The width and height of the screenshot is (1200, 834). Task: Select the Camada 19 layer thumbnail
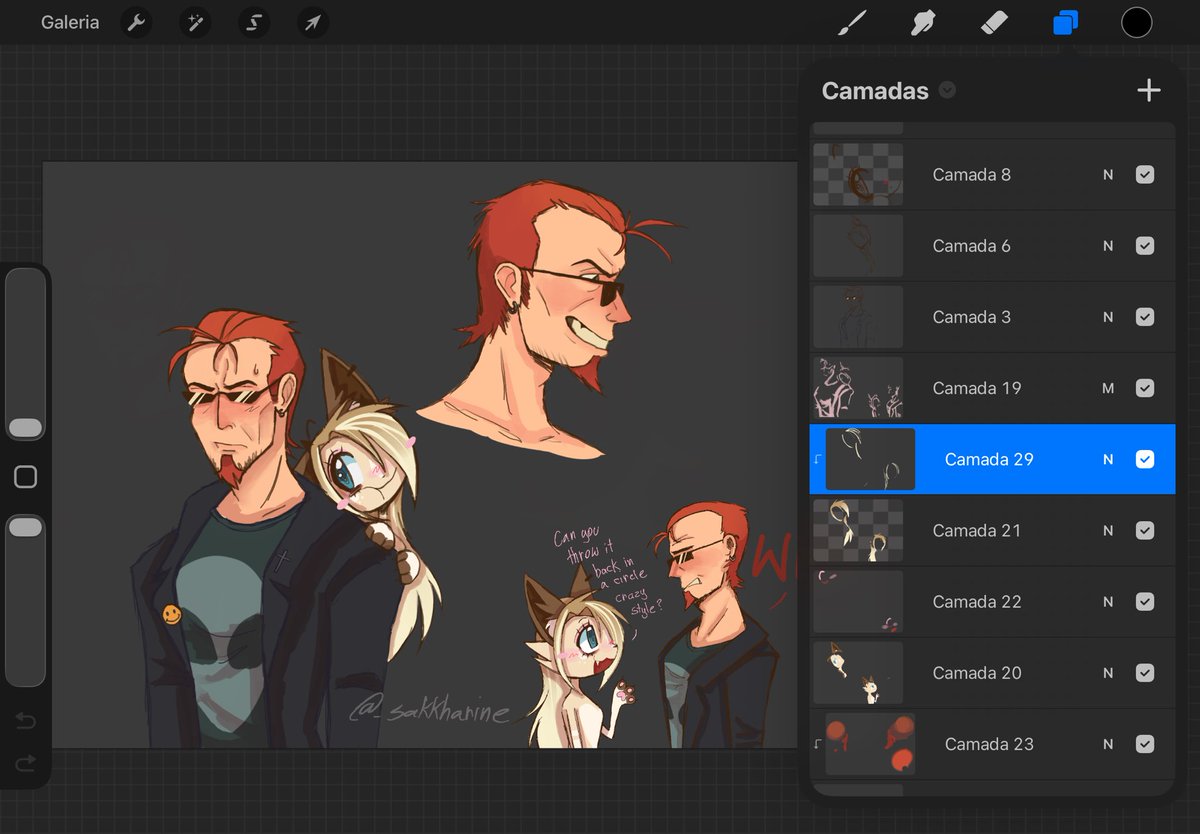coord(858,388)
